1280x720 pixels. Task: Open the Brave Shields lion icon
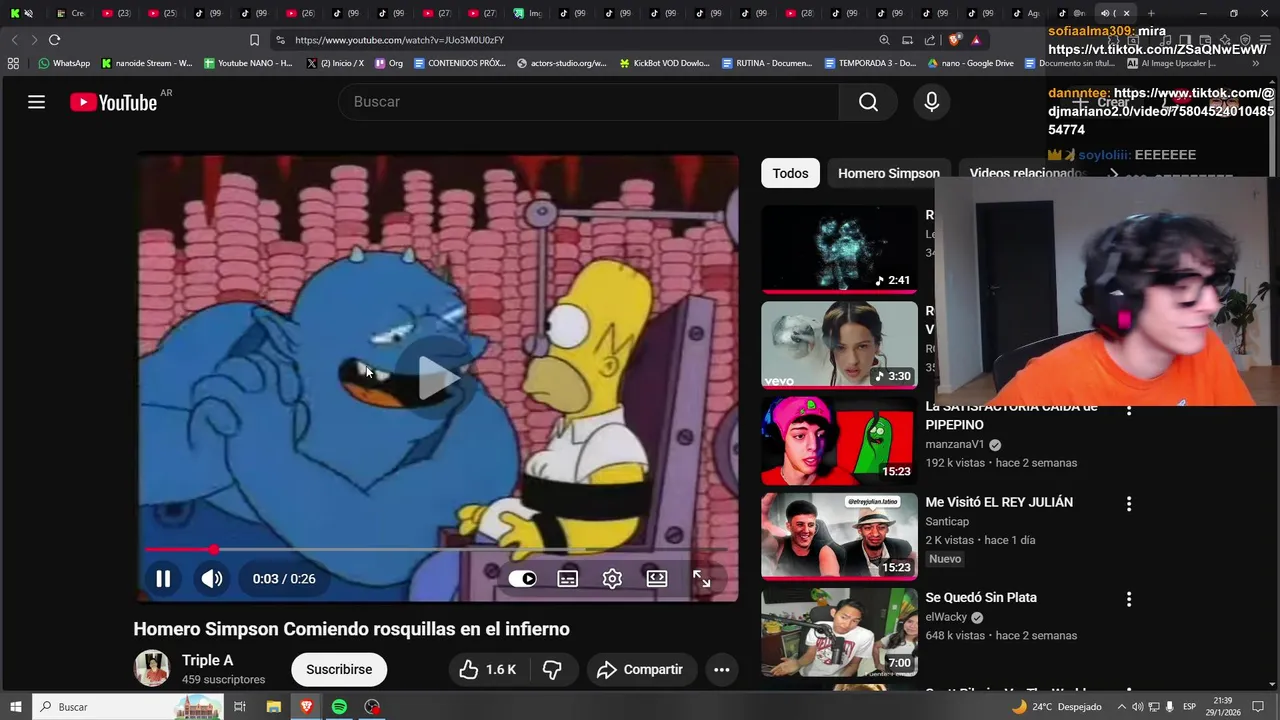953,40
